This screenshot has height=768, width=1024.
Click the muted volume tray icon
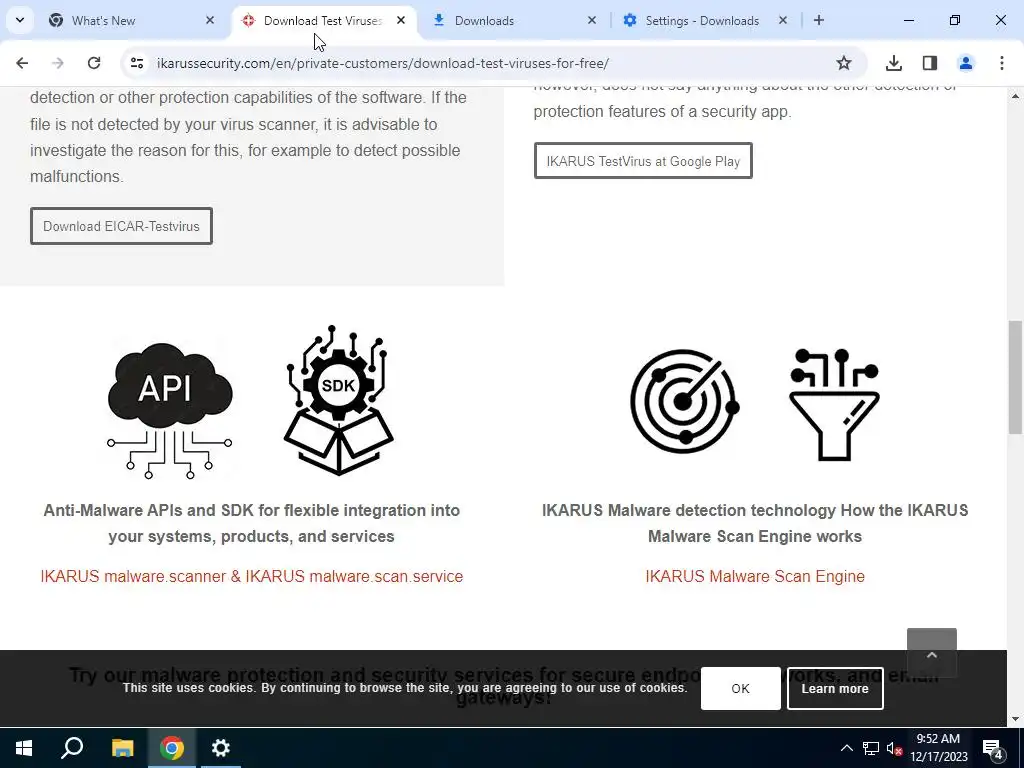tap(895, 748)
